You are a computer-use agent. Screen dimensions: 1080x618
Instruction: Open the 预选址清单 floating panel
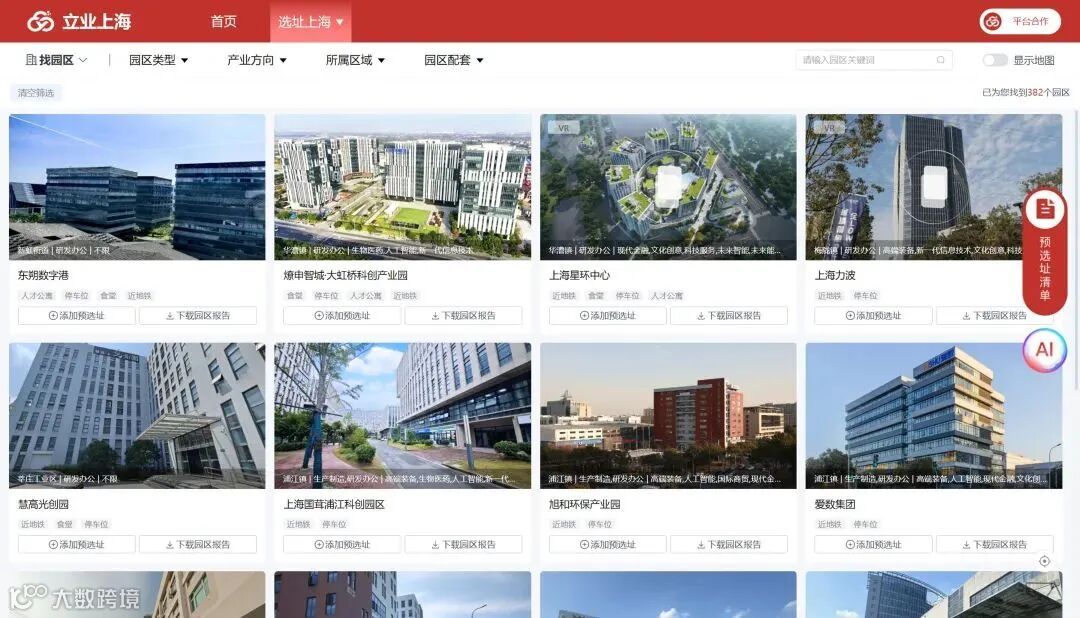click(1045, 251)
